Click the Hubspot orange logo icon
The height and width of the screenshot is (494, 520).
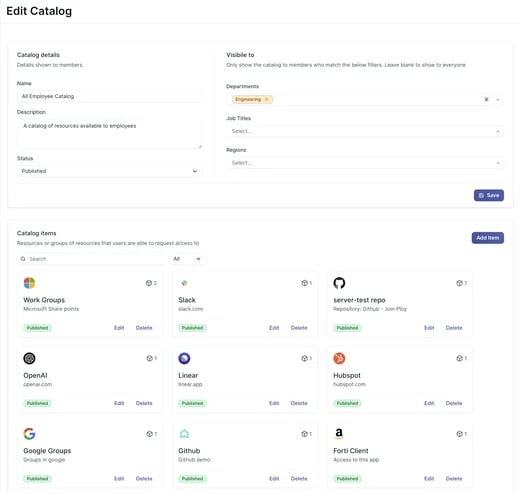click(339, 358)
